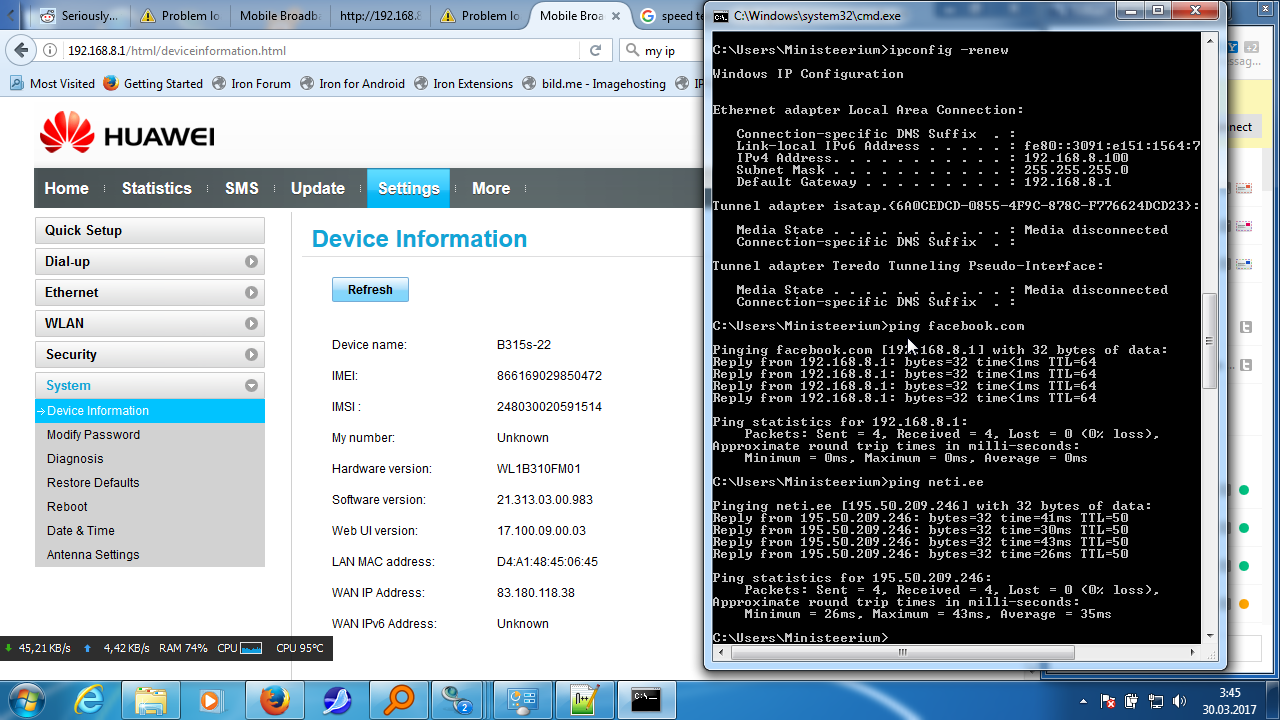This screenshot has width=1280, height=720.
Task: Select Device Information in the sidebar
Action: (150, 411)
